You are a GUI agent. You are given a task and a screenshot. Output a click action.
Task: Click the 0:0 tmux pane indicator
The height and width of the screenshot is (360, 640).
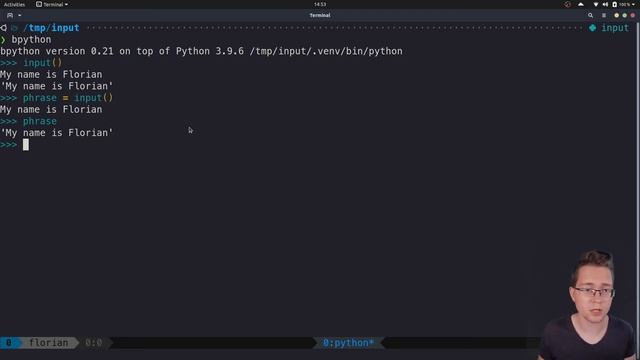(x=93, y=343)
